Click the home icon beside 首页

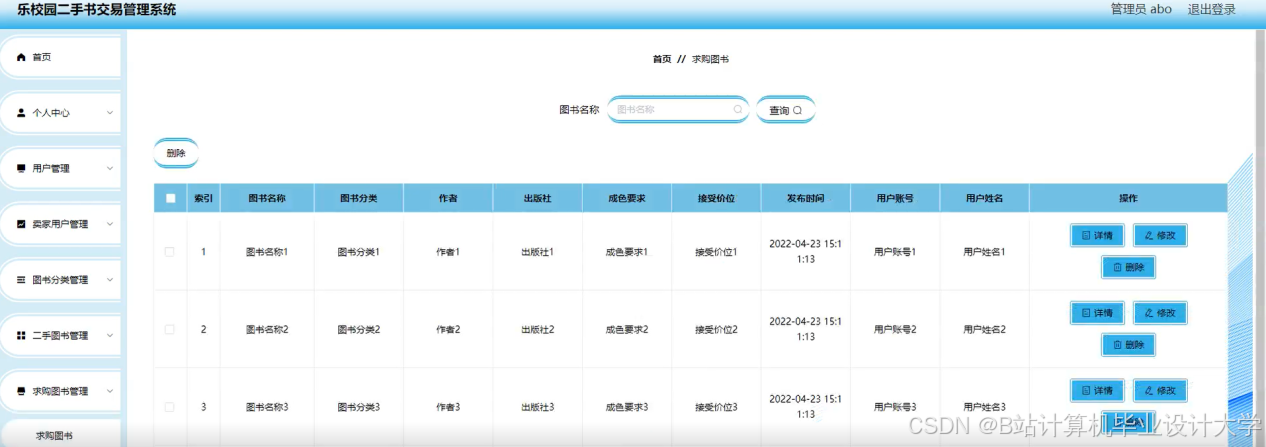[21, 57]
